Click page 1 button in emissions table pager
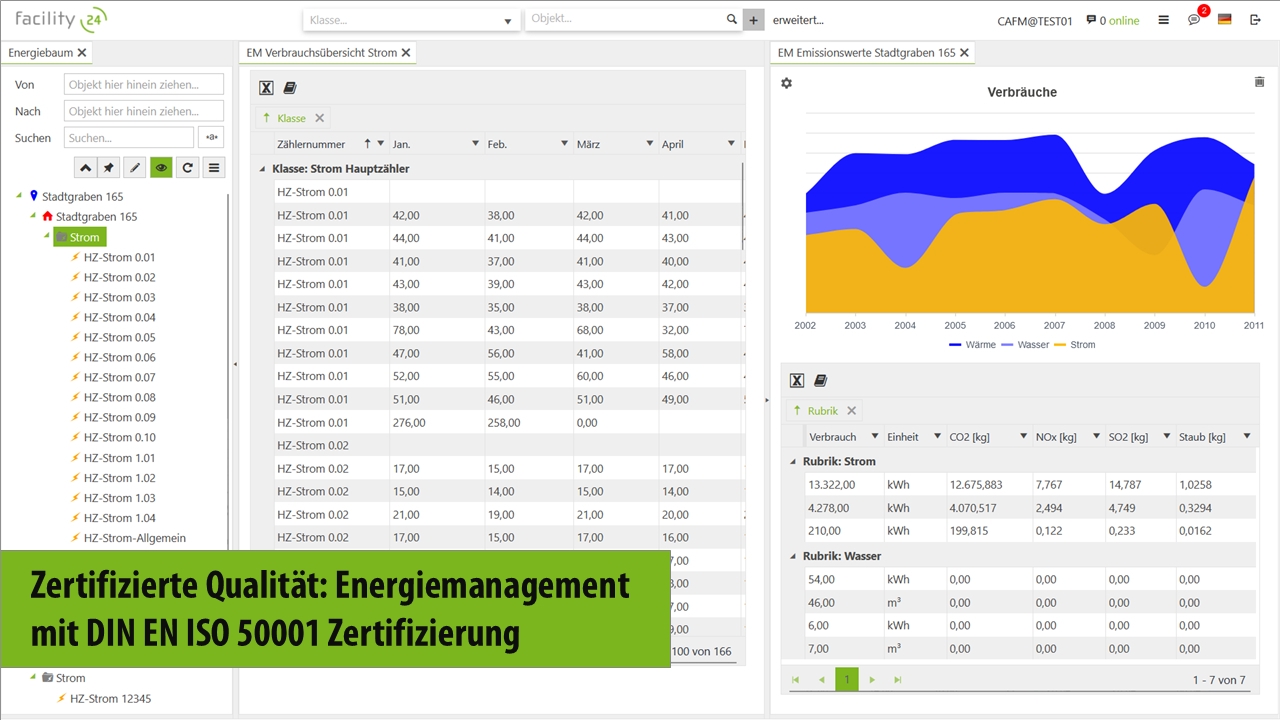1280x720 pixels. [847, 680]
